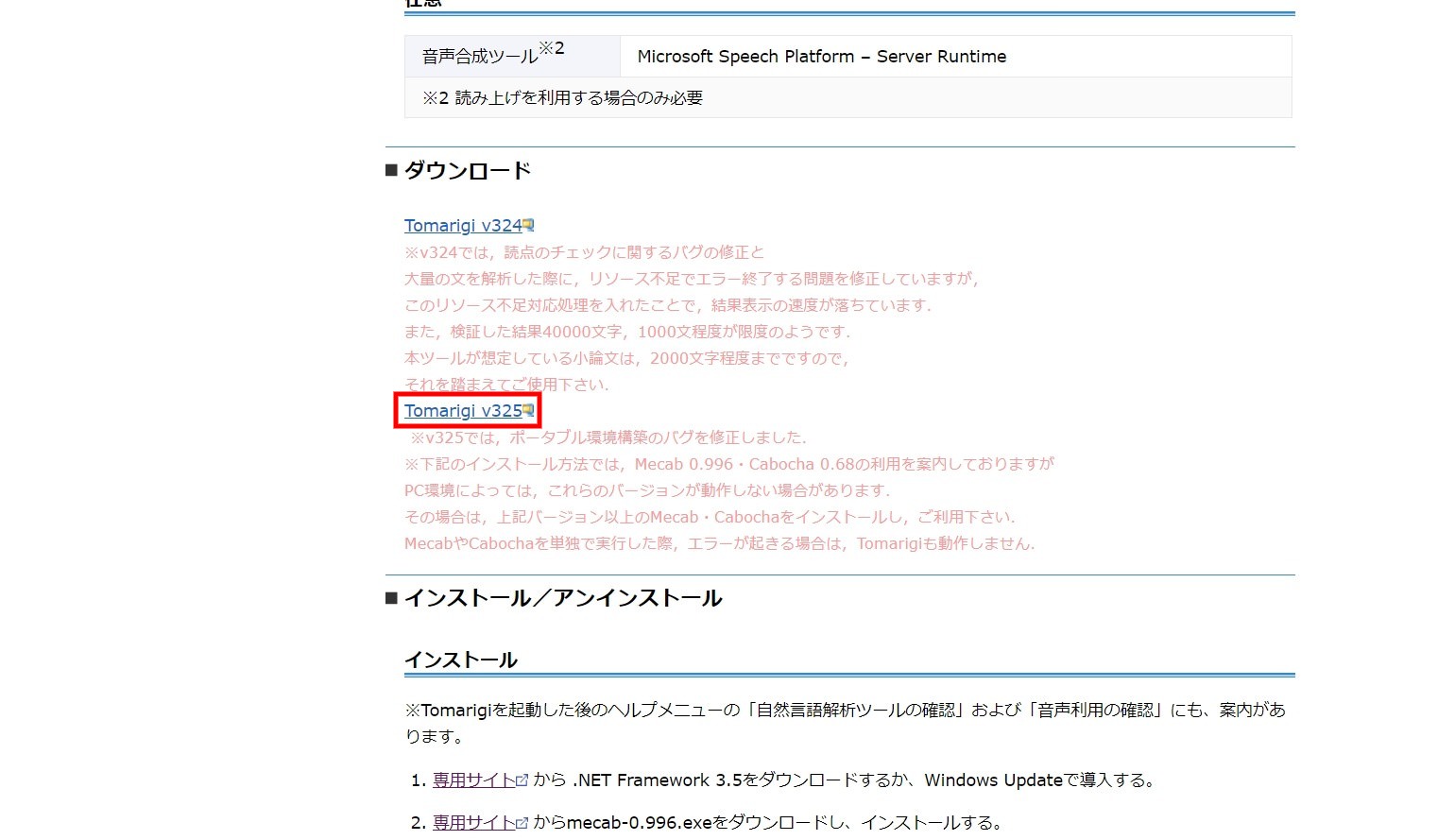Open the first 専用サイト link for .NET Framework
Viewport: 1455px width, 840px height.
pos(474,780)
